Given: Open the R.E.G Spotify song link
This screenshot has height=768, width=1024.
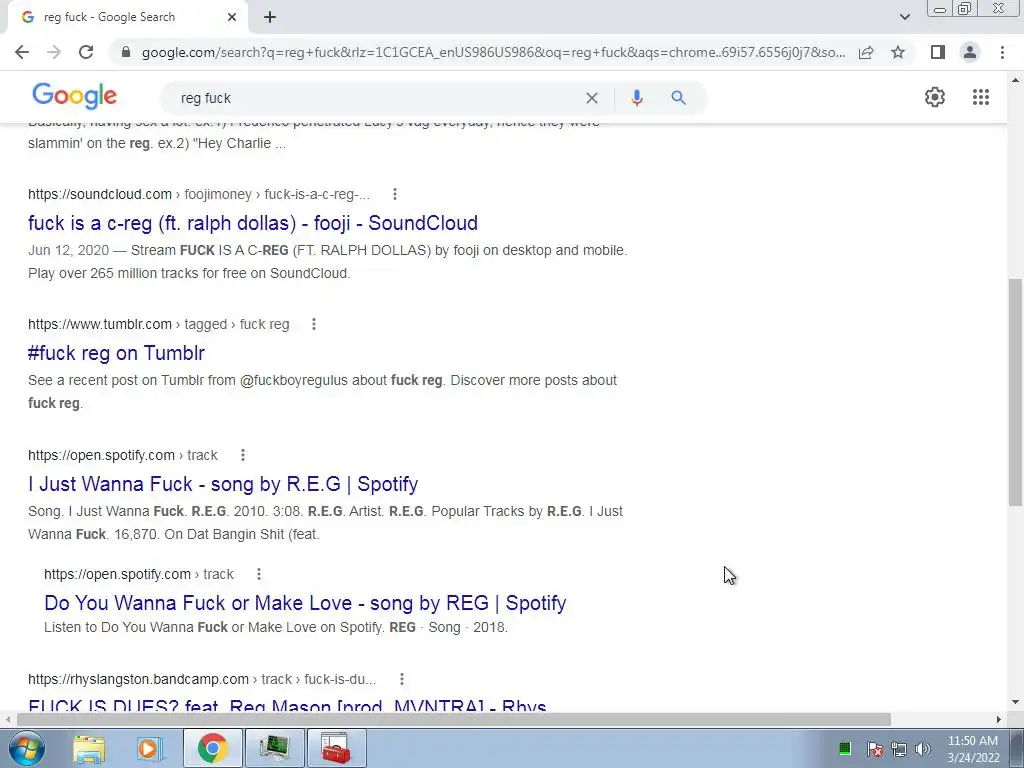Looking at the screenshot, I should [x=223, y=484].
